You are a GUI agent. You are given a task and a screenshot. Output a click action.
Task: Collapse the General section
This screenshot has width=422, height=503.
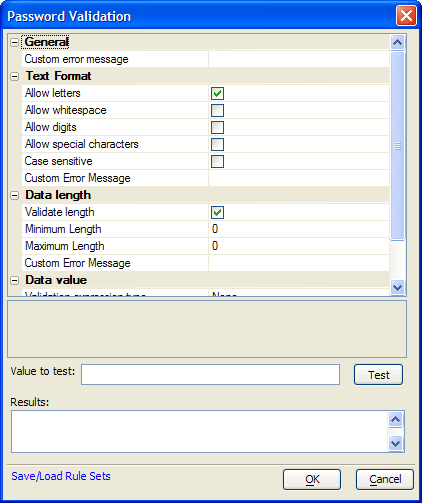[14, 42]
